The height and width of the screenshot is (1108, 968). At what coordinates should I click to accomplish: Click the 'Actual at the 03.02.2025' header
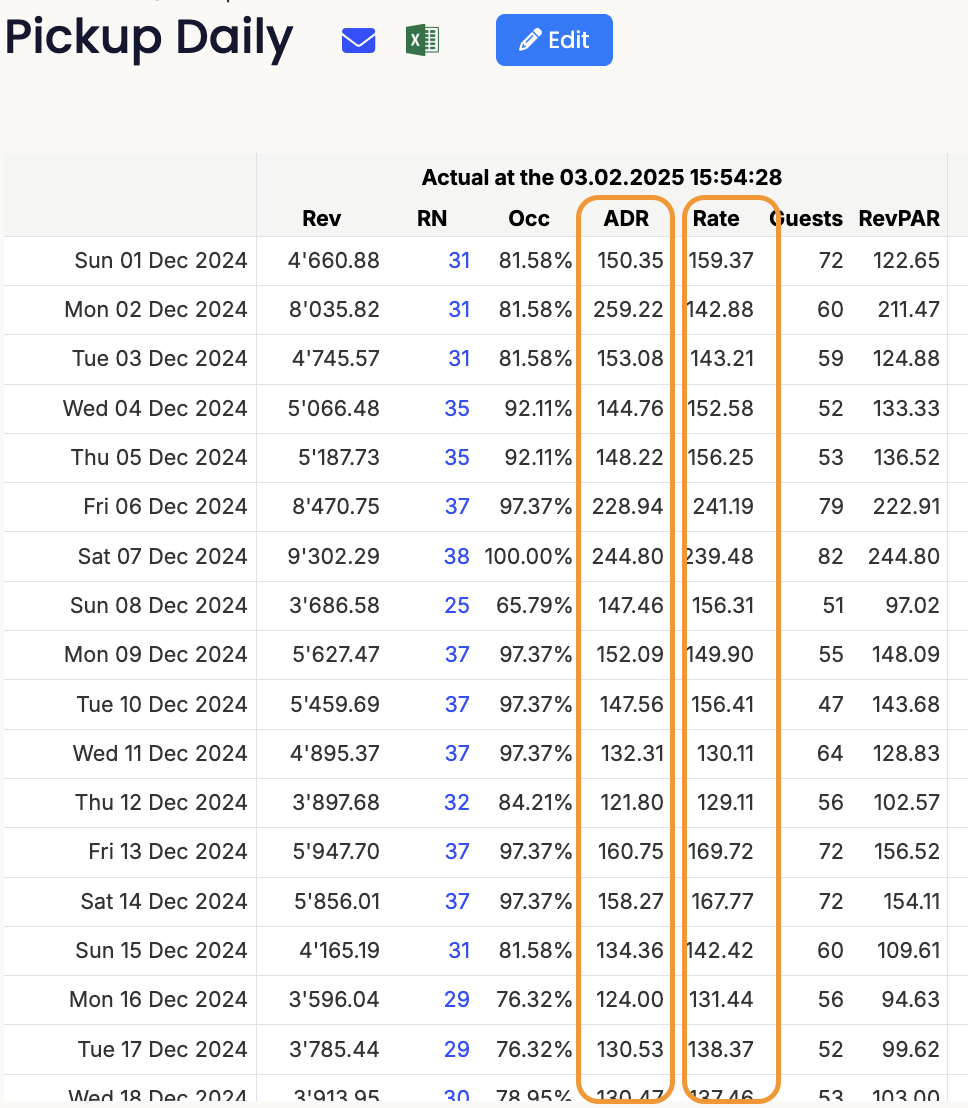601,178
